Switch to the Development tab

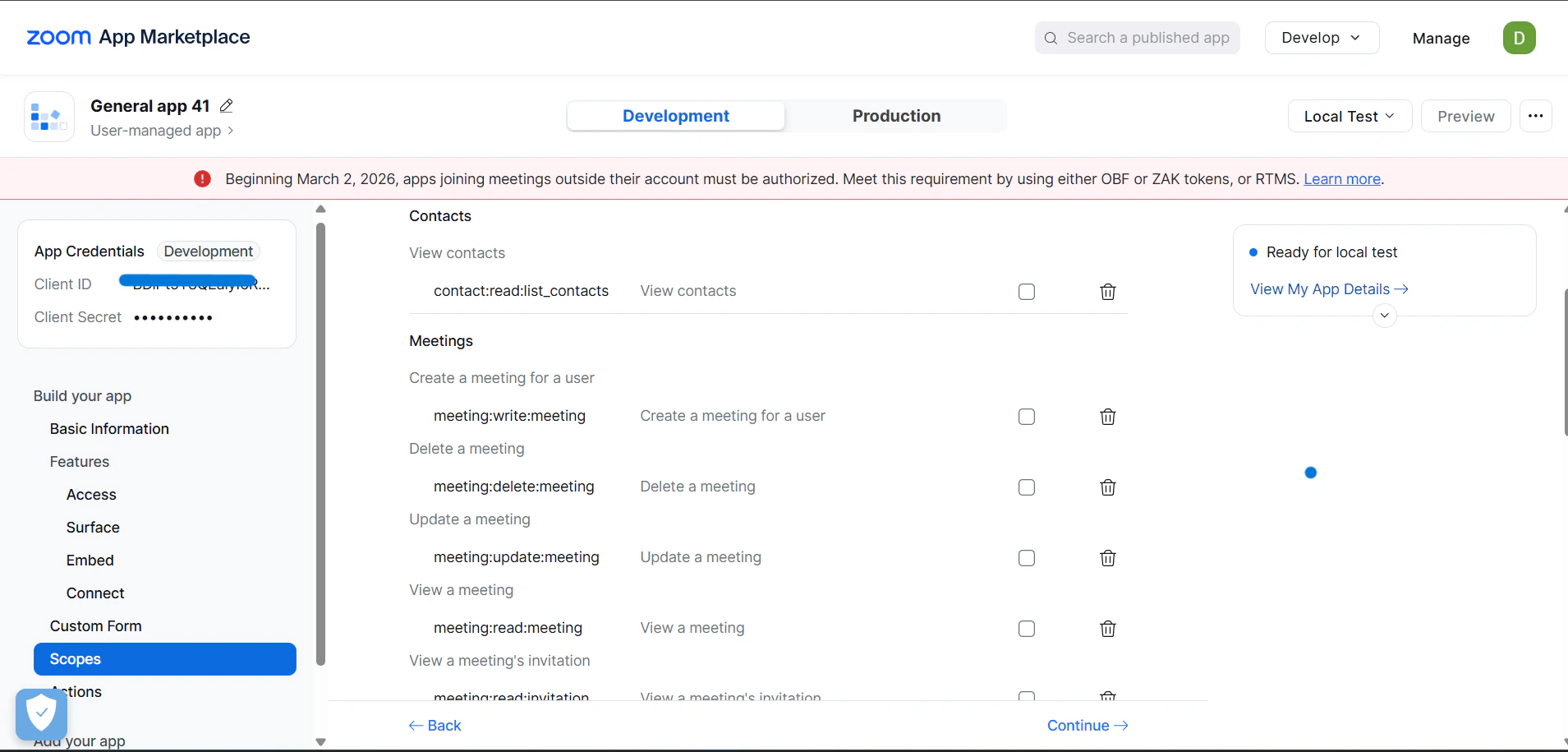(x=675, y=116)
